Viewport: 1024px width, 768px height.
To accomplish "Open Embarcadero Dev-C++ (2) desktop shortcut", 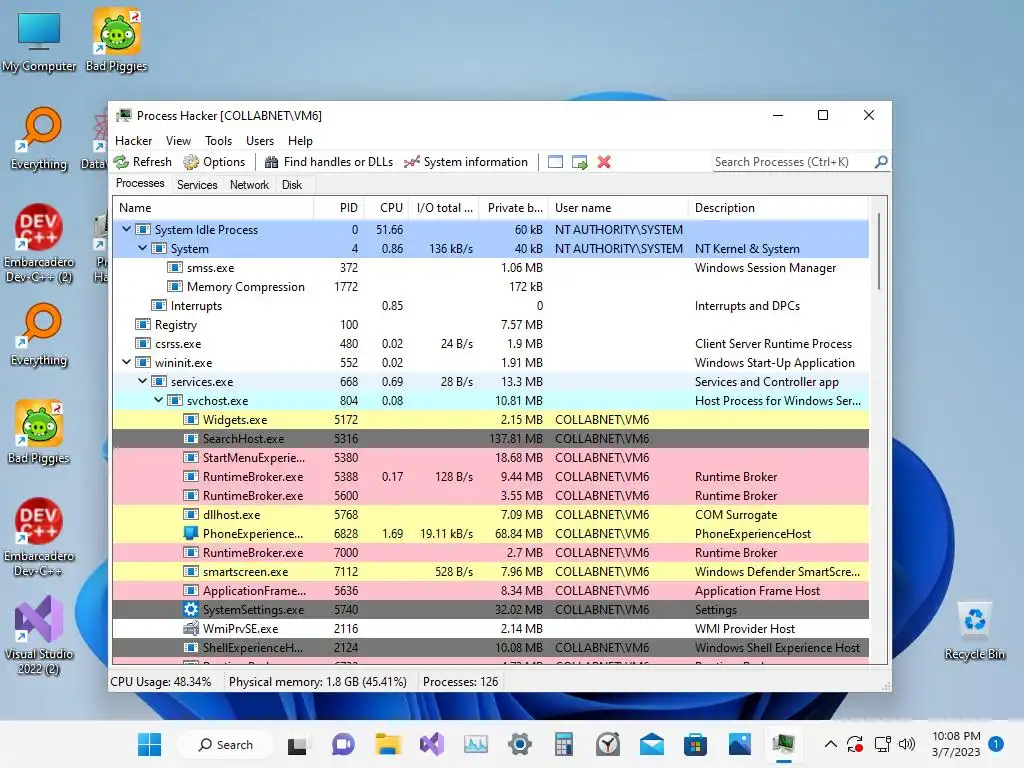I will pyautogui.click(x=39, y=243).
